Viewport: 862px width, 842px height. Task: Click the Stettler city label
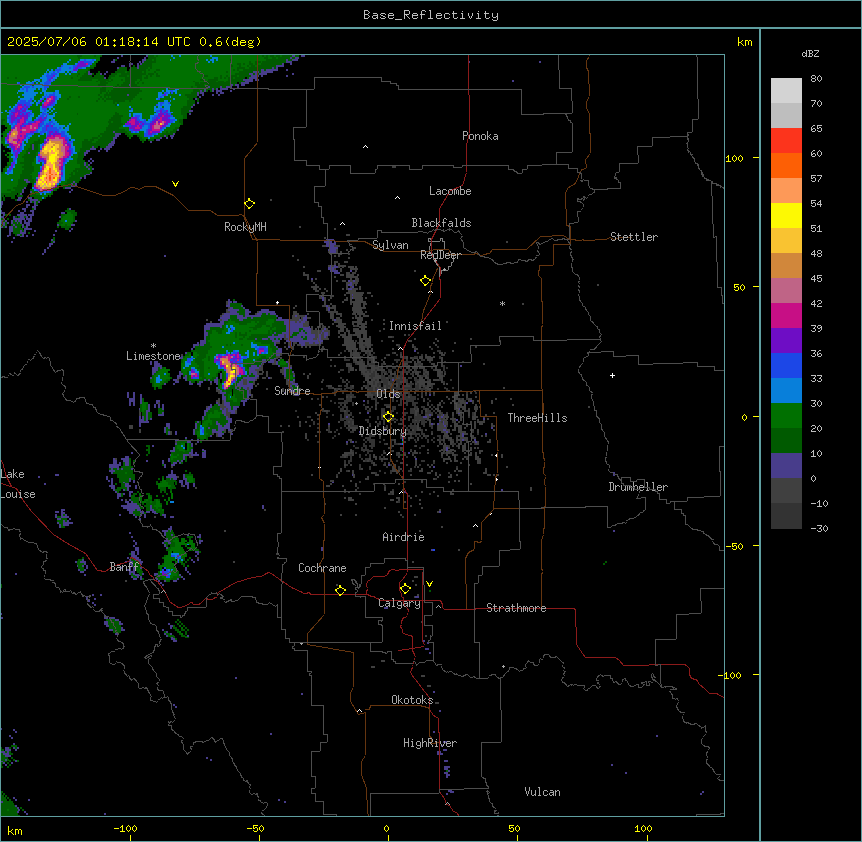(x=633, y=237)
